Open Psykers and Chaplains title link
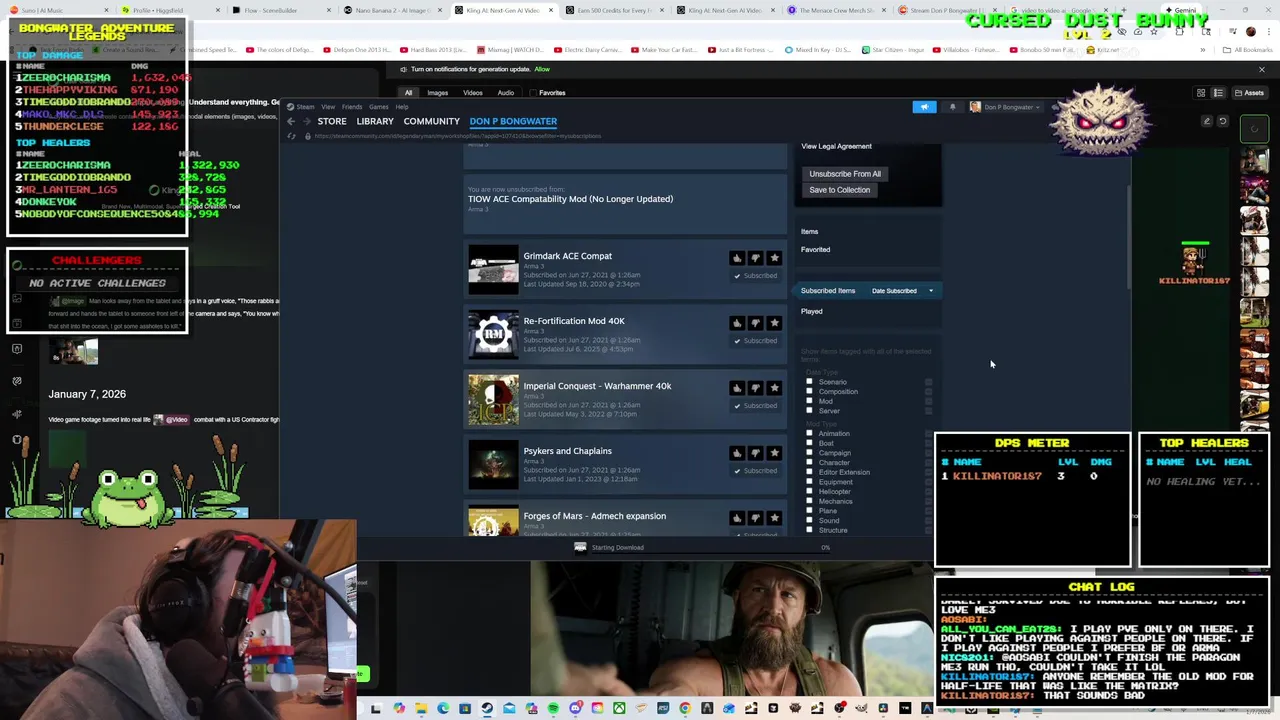 pyautogui.click(x=567, y=451)
